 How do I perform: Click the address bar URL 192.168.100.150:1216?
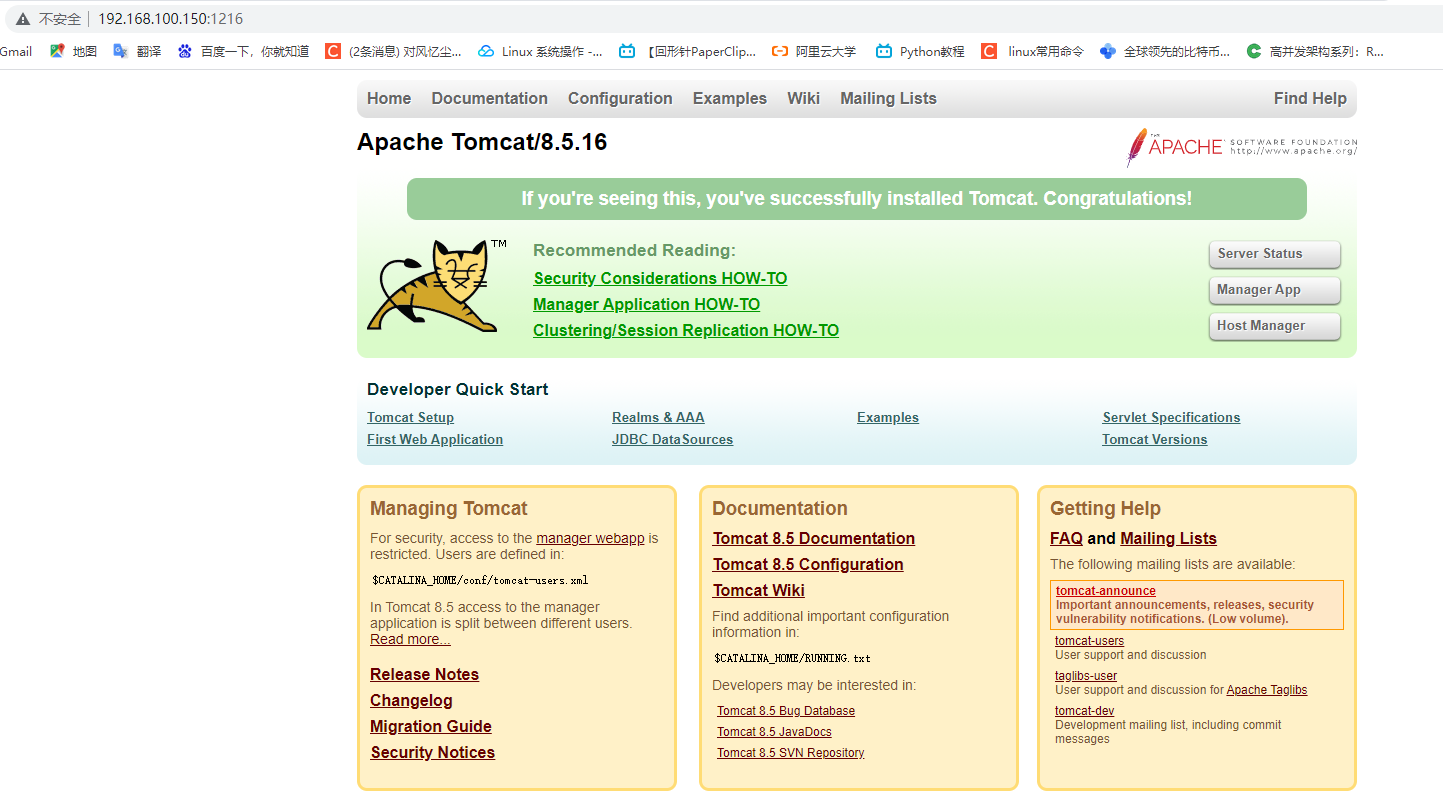[x=170, y=19]
